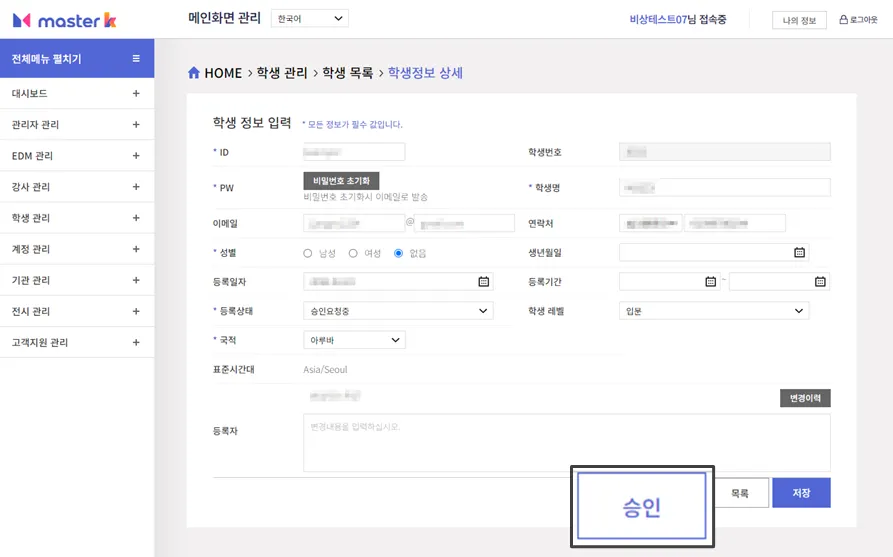The image size is (893, 557).
Task: Go to 학생 목록 breadcrumb link
Action: point(347,73)
